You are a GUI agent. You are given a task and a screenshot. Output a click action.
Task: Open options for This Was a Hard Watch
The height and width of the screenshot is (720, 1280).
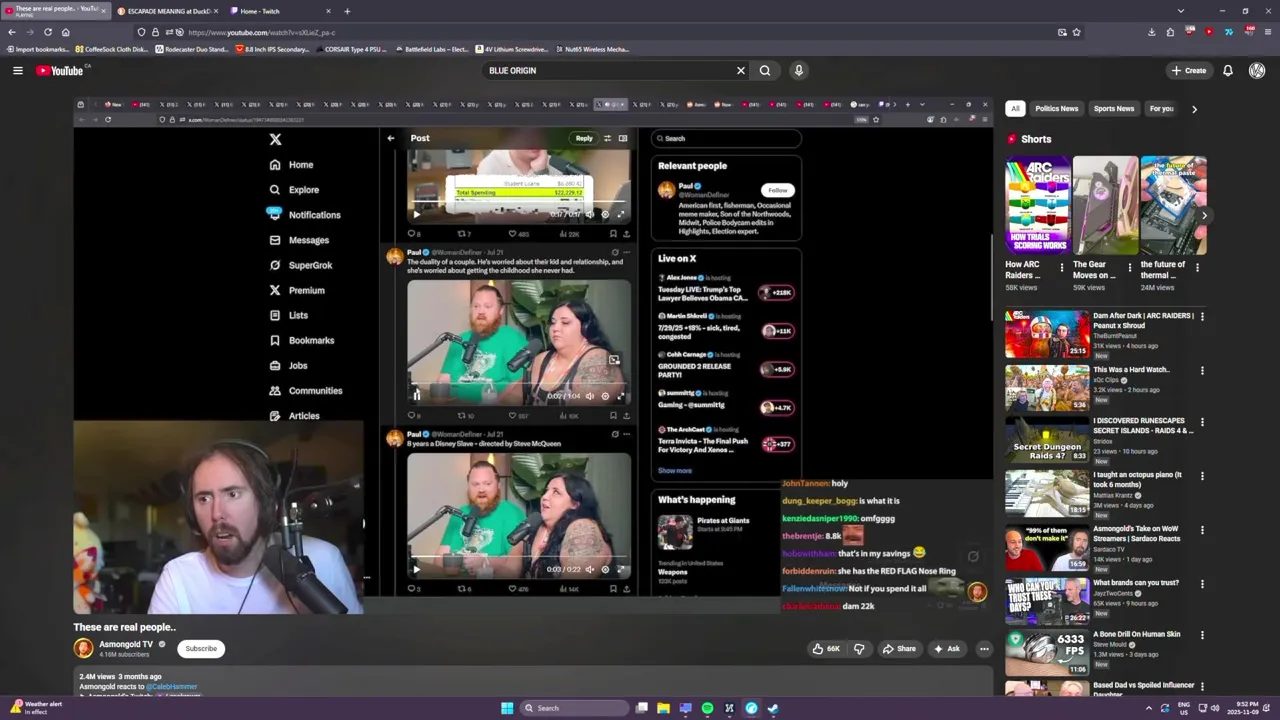click(x=1202, y=370)
